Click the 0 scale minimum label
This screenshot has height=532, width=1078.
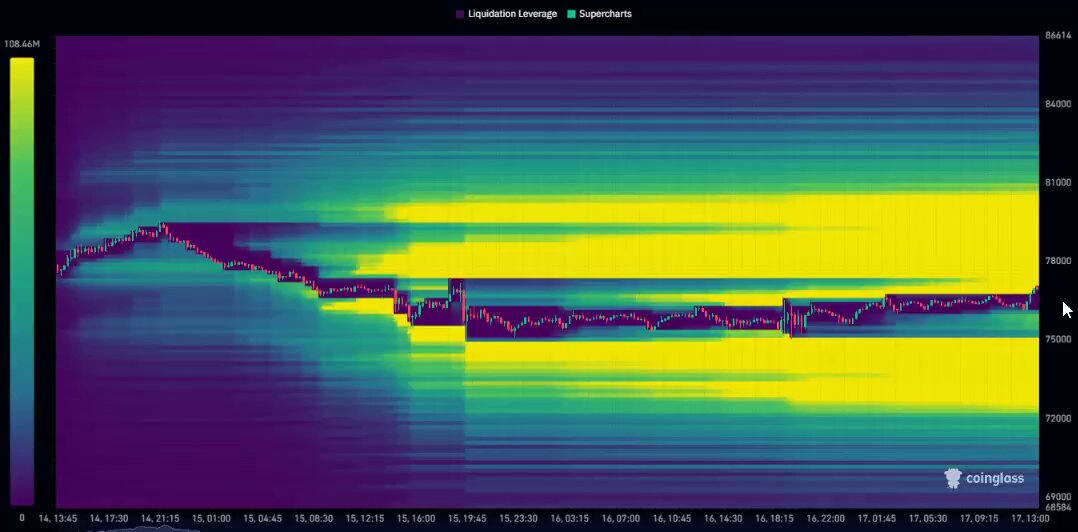pos(22,518)
